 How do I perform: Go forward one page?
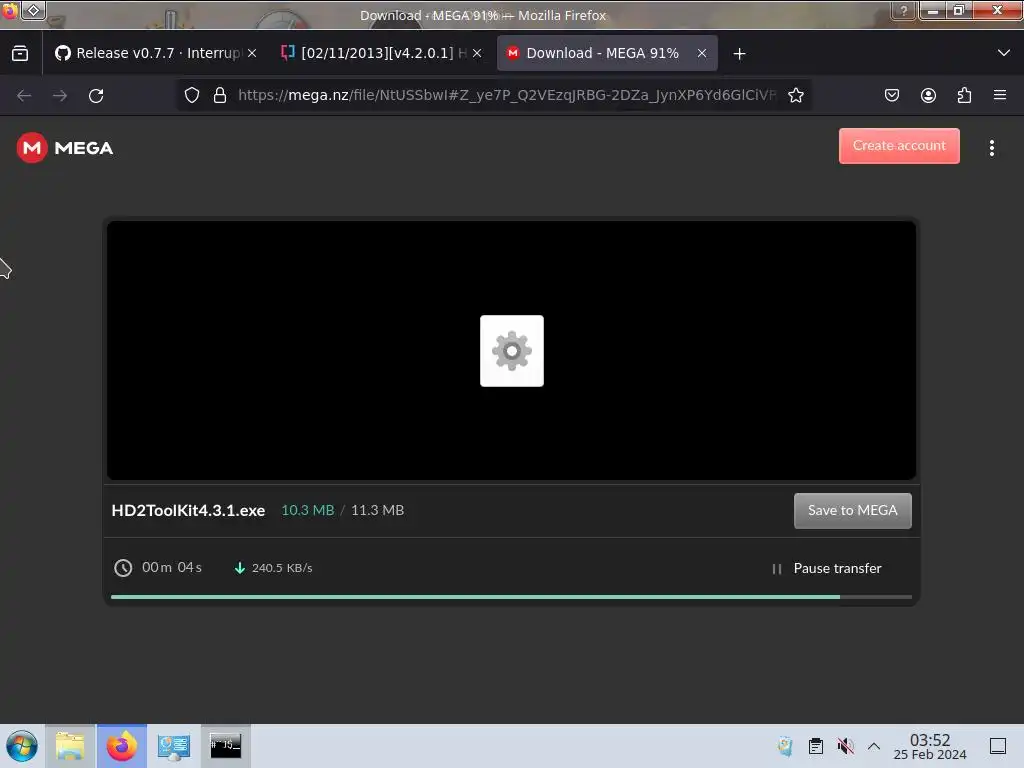[x=60, y=95]
